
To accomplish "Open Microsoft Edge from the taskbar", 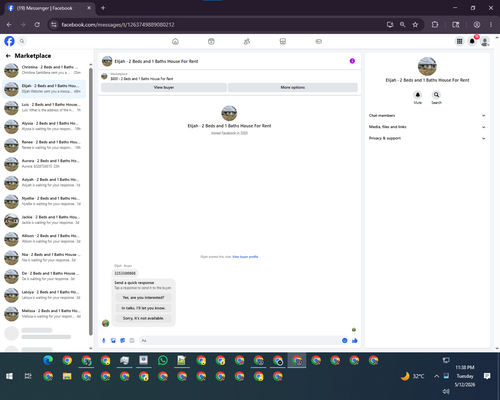I will click(x=48, y=360).
